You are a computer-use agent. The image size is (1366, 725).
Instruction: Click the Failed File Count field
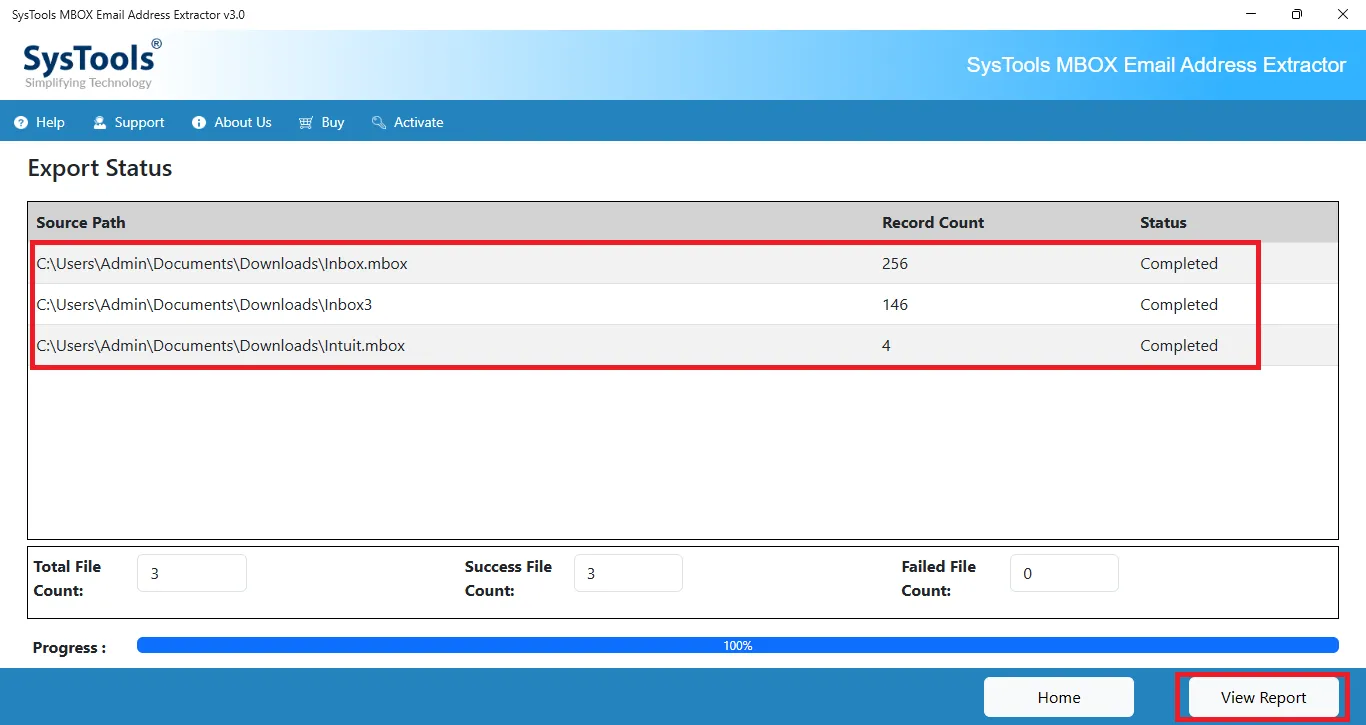(1064, 573)
